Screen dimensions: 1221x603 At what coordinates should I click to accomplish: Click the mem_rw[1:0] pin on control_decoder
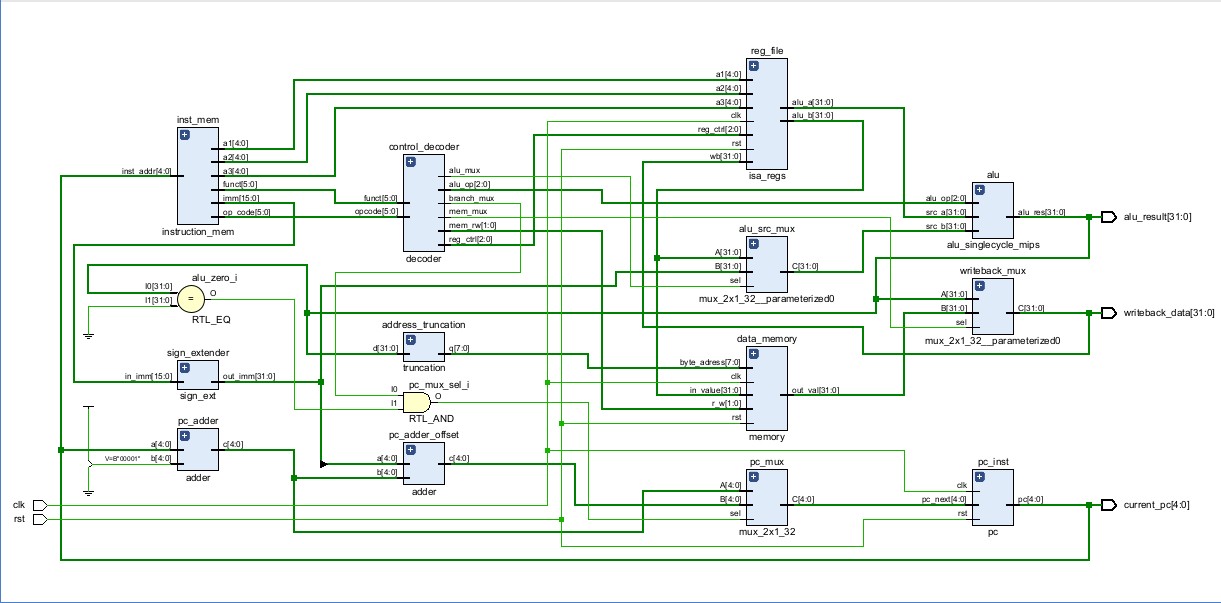tap(473, 225)
